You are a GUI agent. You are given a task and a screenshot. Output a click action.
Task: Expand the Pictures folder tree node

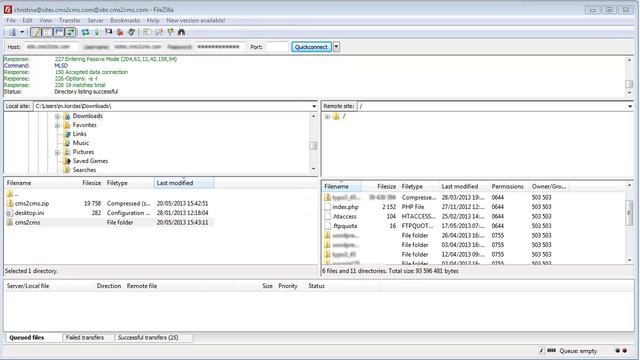pyautogui.click(x=58, y=152)
